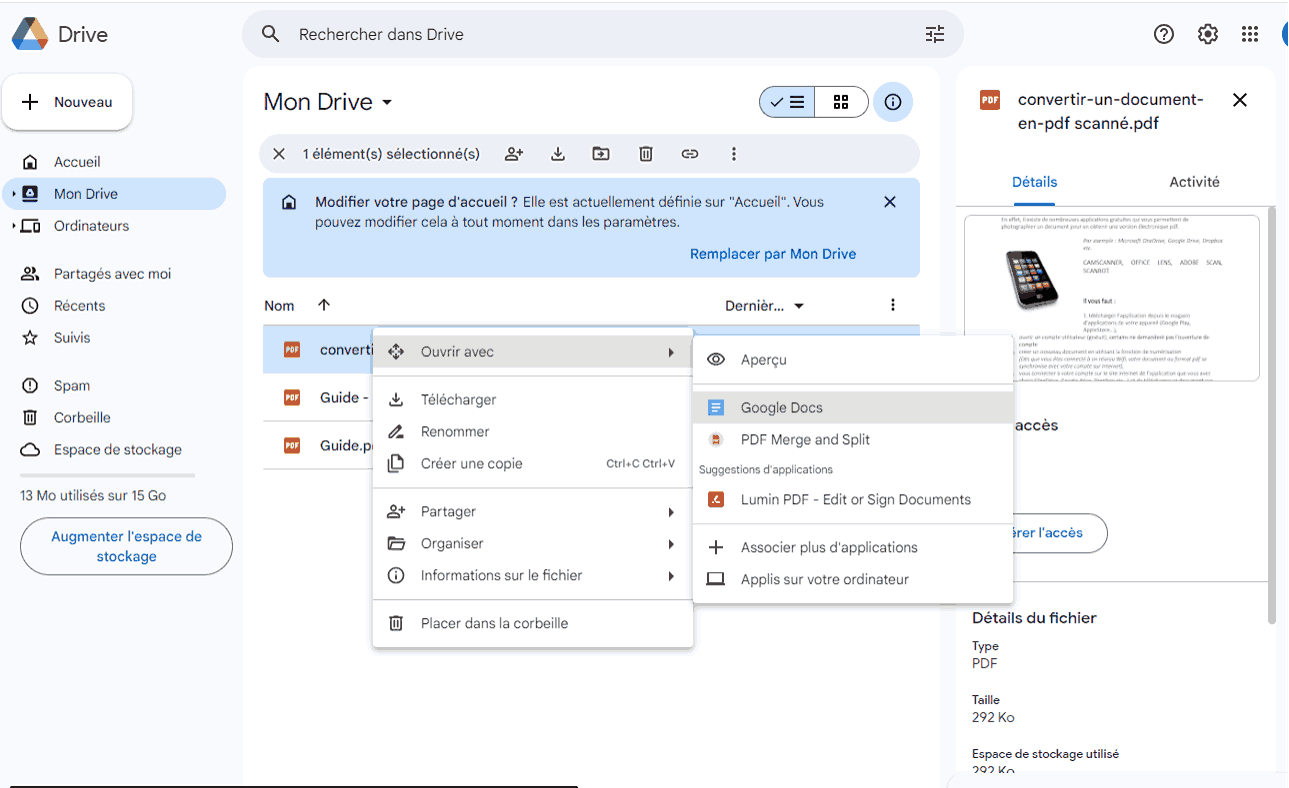The height and width of the screenshot is (788, 1289).
Task: Click Remplacer par Mon Drive link
Action: pos(773,254)
